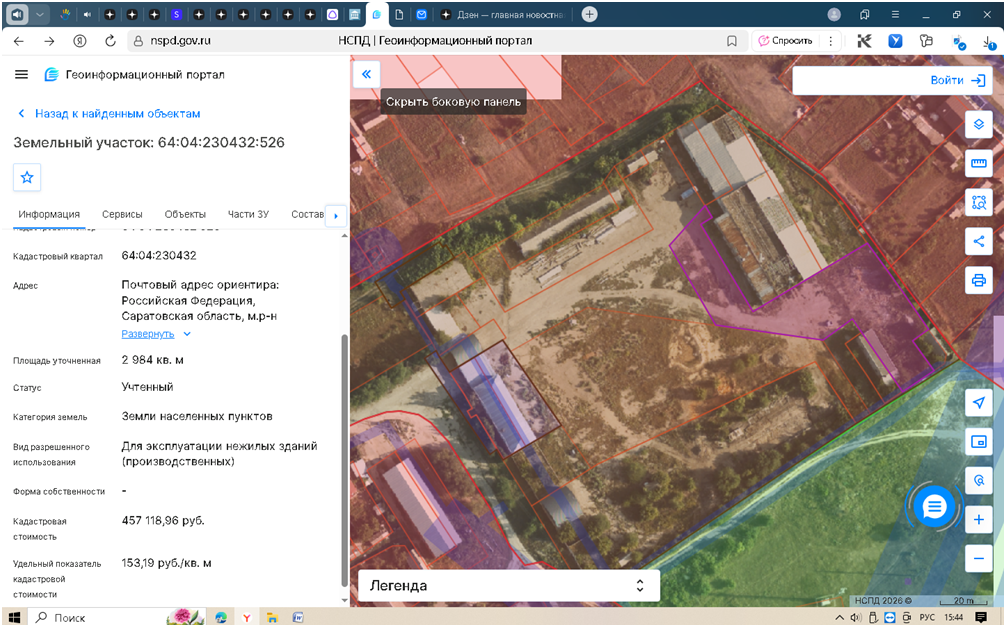This screenshot has height=625, width=1004.
Task: Open the map layers icon
Action: pos(978,124)
